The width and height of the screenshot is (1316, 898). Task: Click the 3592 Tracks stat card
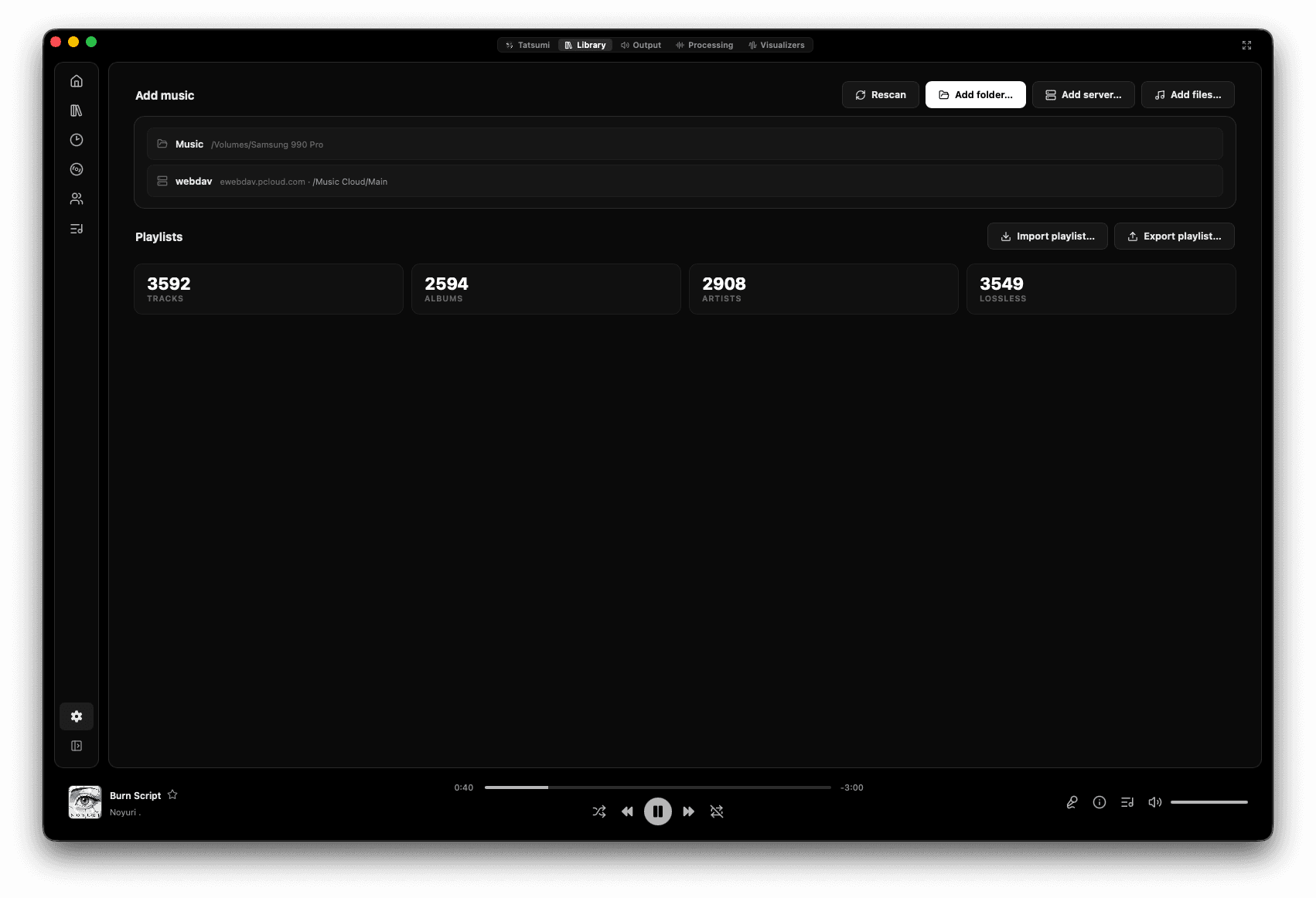(268, 289)
